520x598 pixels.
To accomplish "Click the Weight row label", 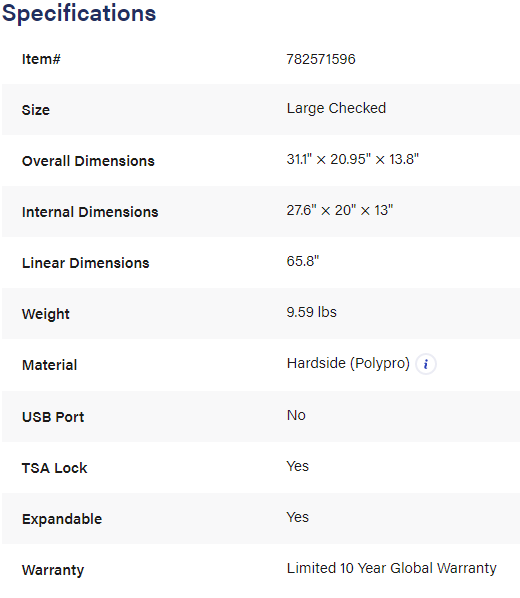I will point(46,314).
